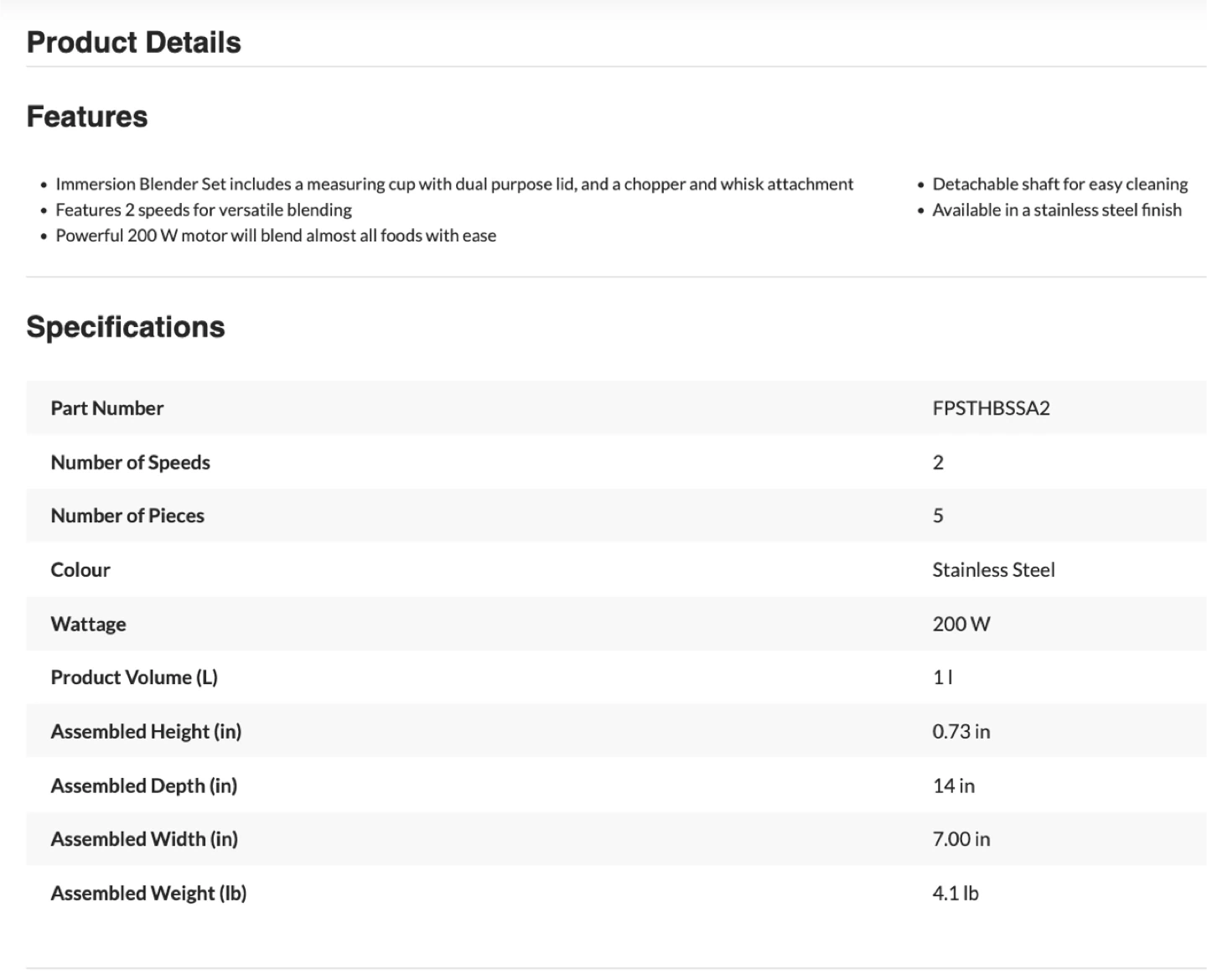Select the 7.00 in assembled width value

click(x=961, y=839)
